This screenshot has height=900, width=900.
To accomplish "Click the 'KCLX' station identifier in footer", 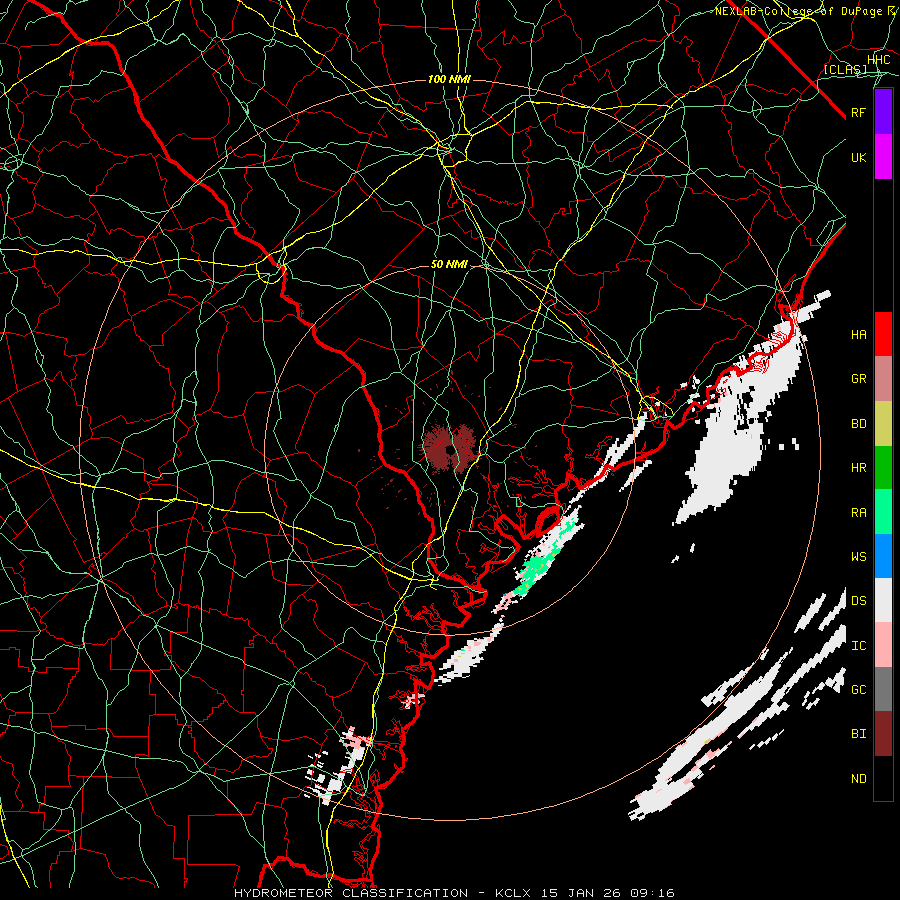I will [x=513, y=893].
